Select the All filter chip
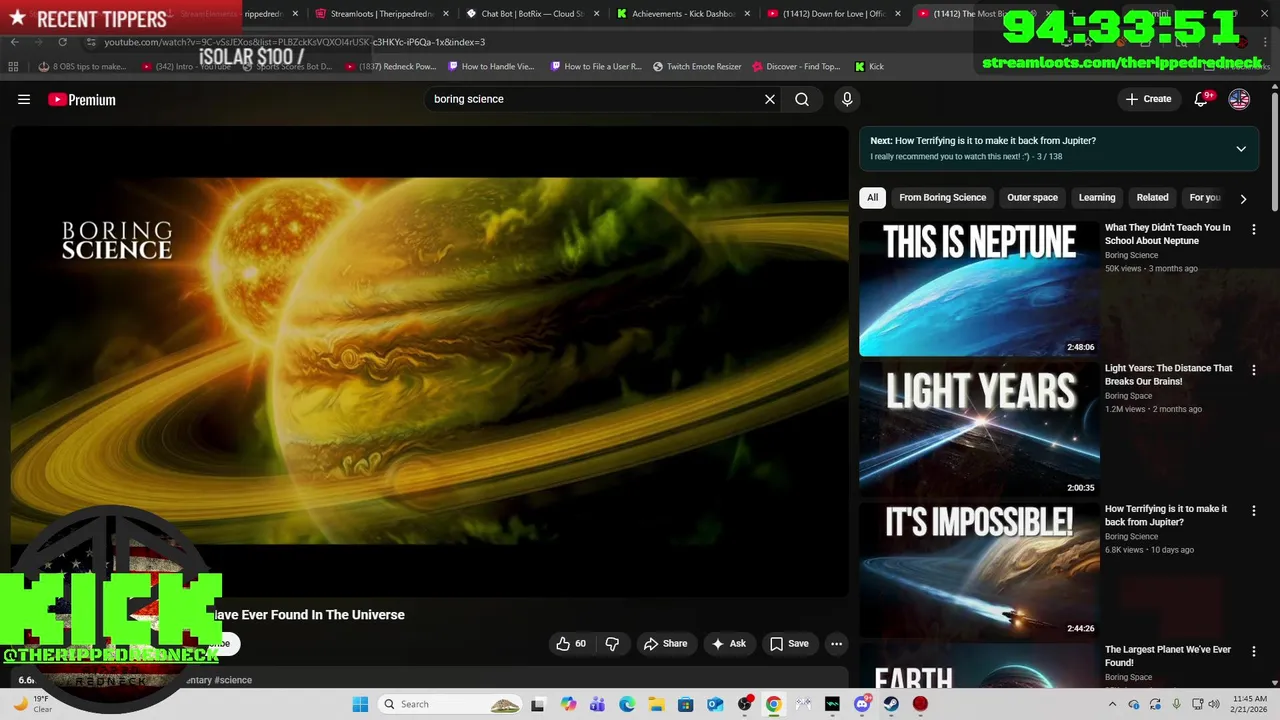This screenshot has height=720, width=1280. [872, 198]
